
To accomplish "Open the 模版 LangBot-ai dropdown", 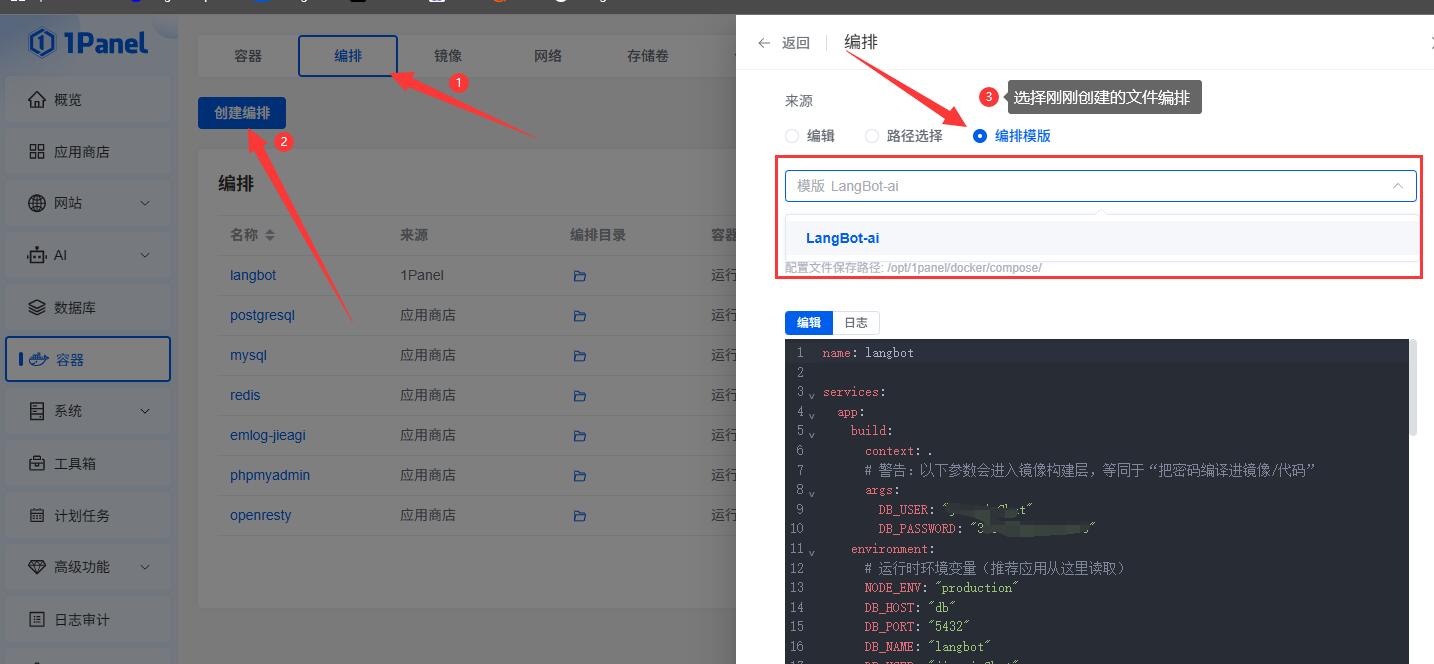I will [x=1101, y=186].
